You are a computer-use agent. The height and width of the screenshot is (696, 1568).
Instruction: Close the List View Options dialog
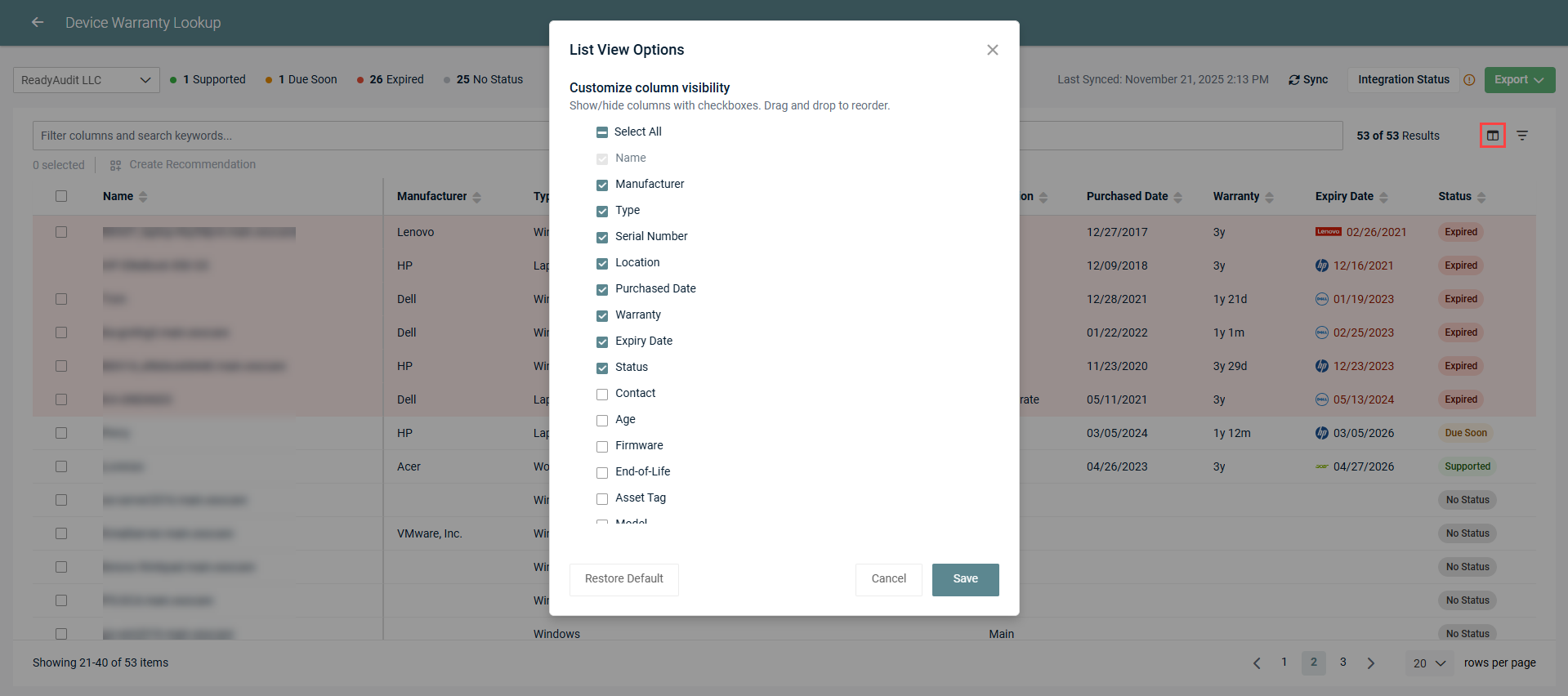993,50
